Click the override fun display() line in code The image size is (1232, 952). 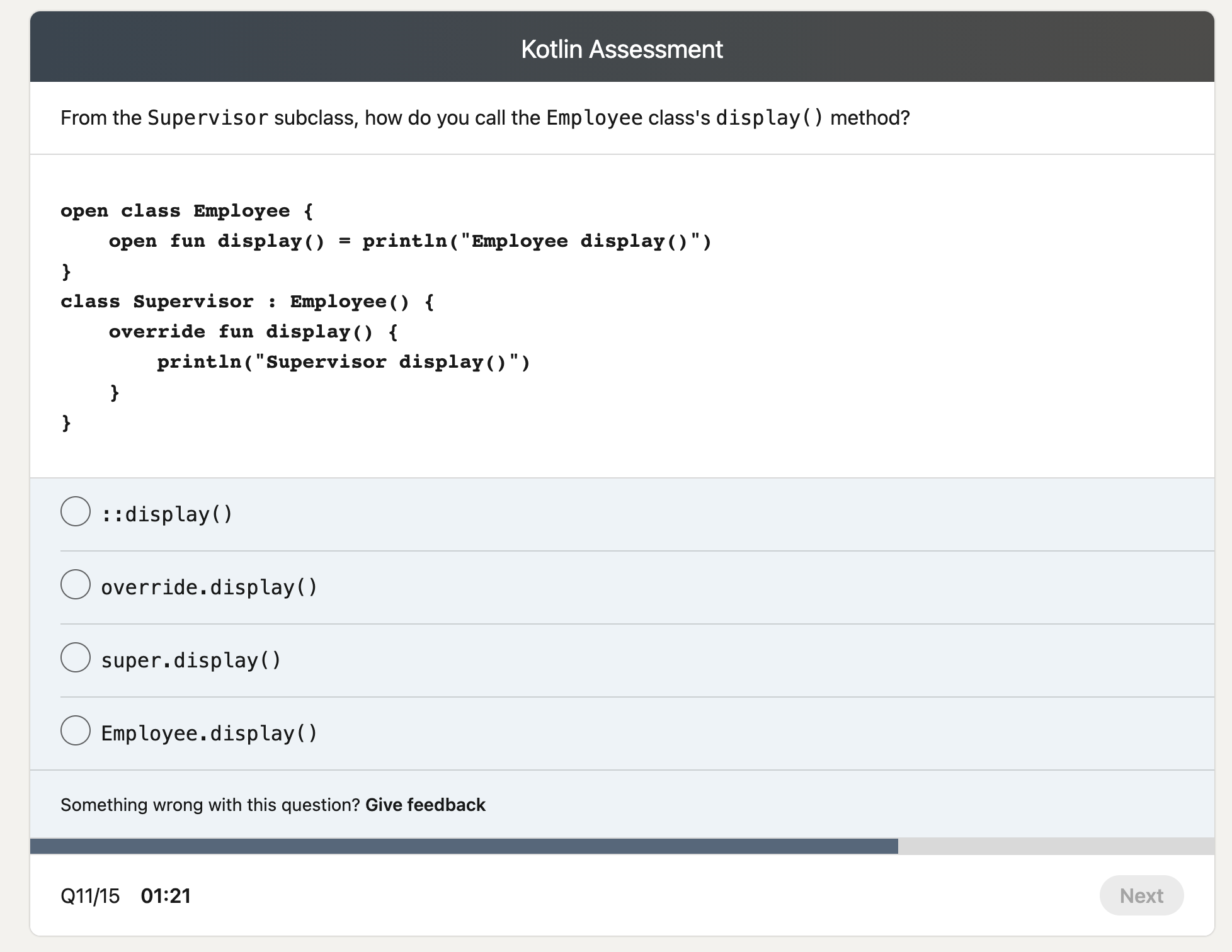(252, 331)
